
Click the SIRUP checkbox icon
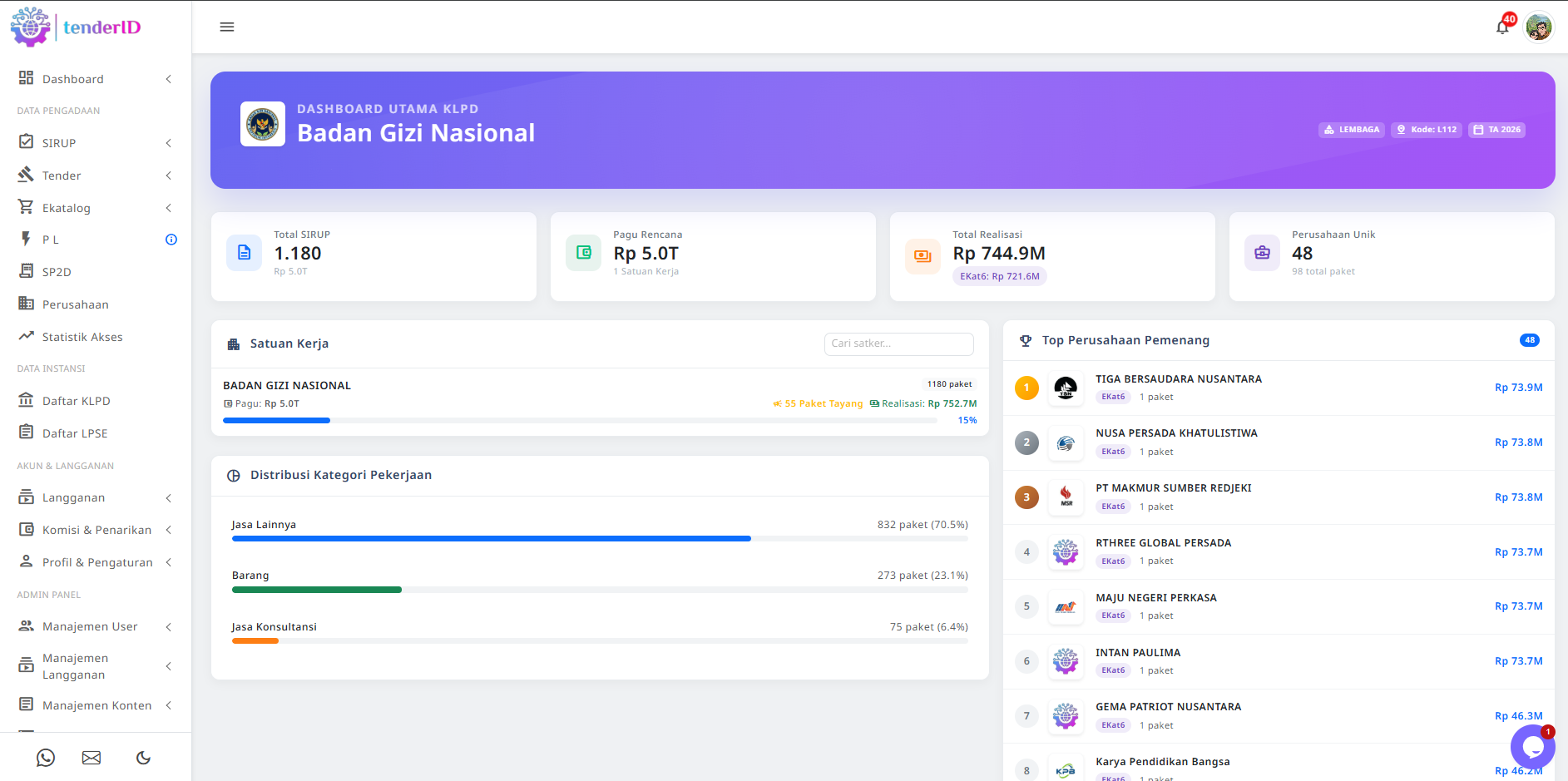[x=26, y=142]
